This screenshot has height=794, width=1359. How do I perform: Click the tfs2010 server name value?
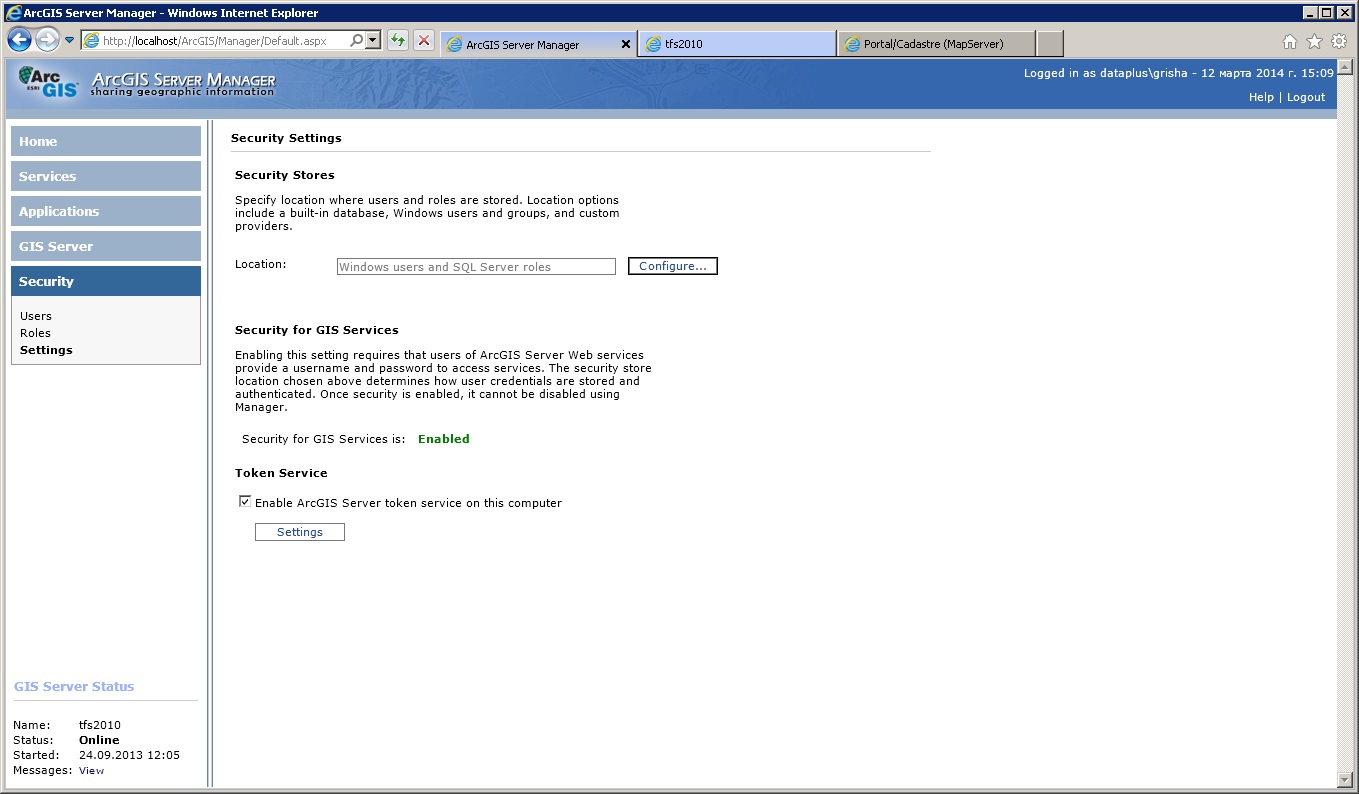[x=100, y=725]
